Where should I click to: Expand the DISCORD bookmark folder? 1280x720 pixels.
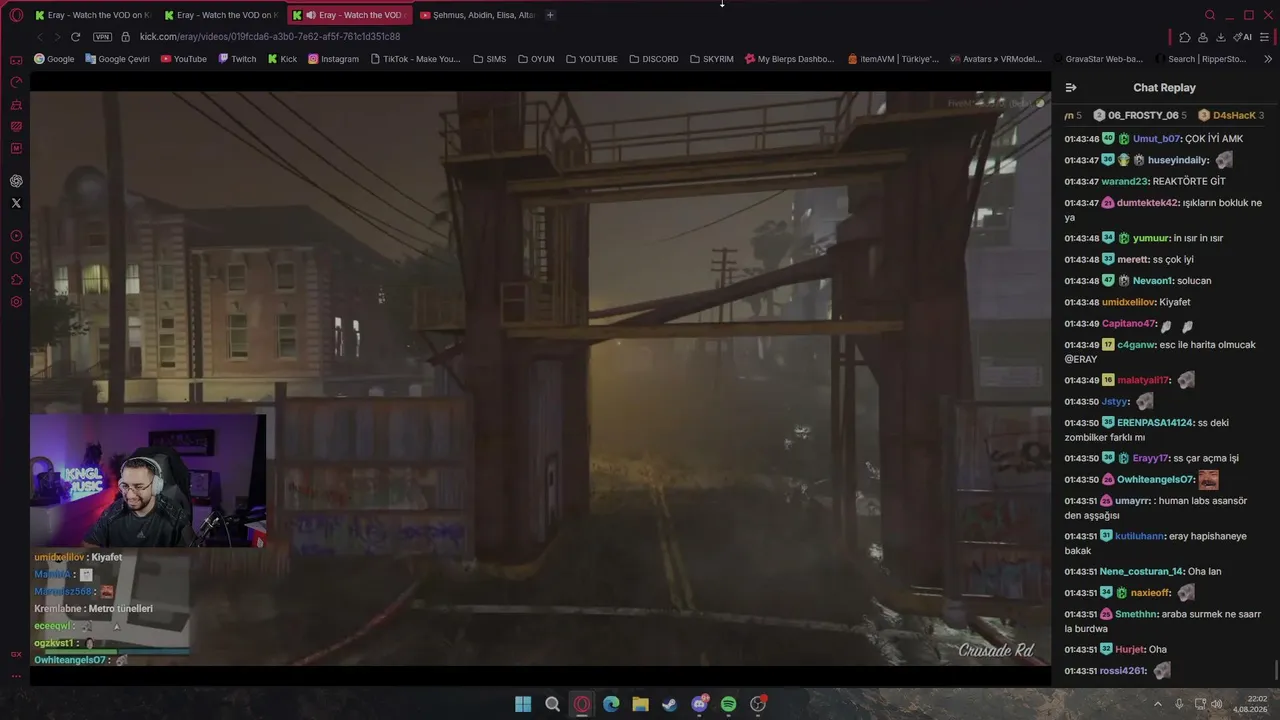point(654,59)
